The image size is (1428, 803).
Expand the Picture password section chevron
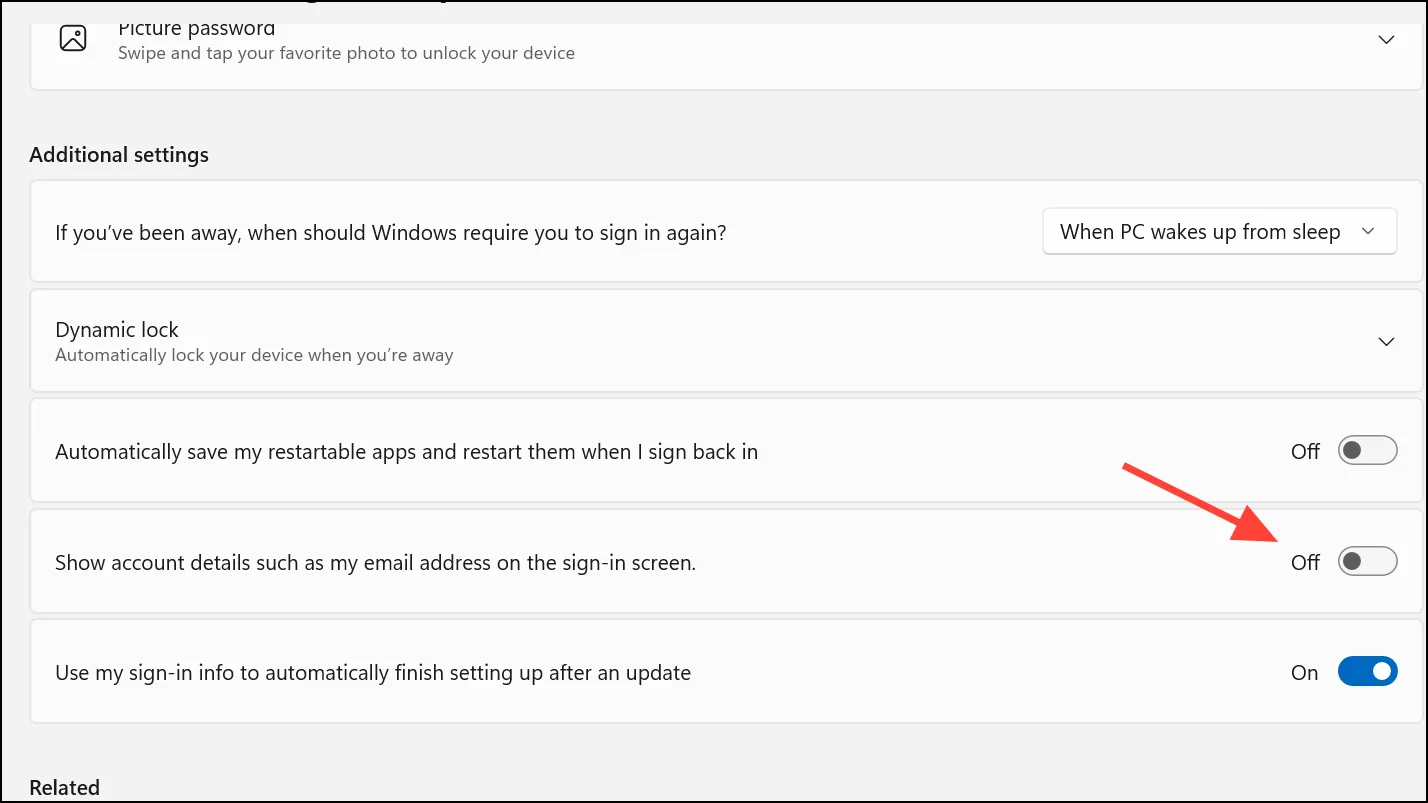pos(1386,40)
